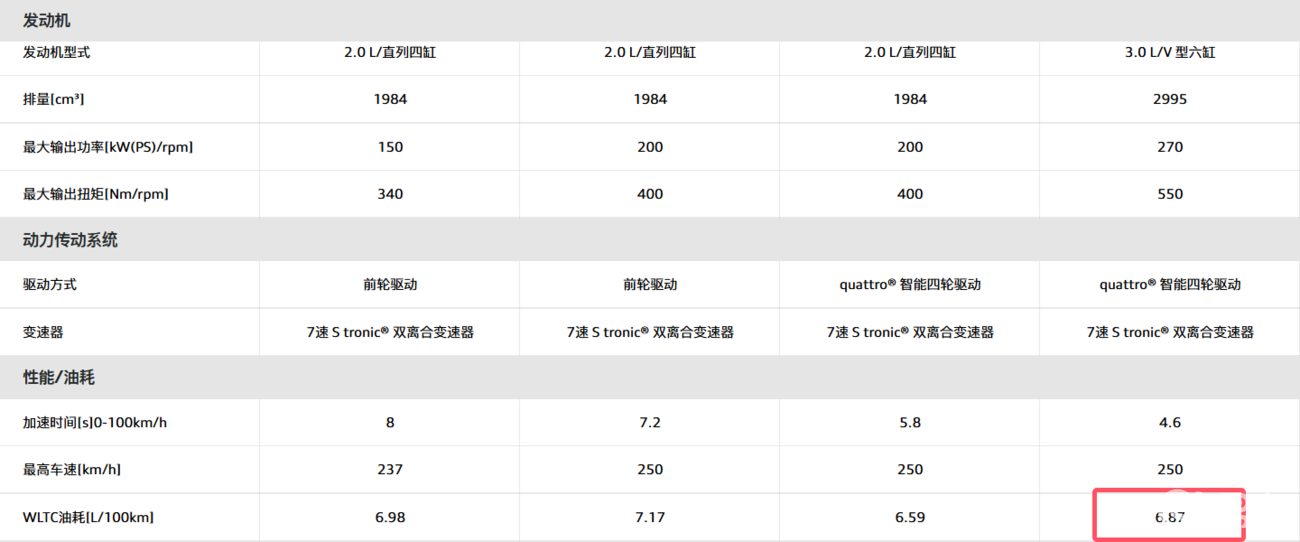The height and width of the screenshot is (542, 1300).
Task: Click the 550 torque value
Action: (x=1169, y=194)
